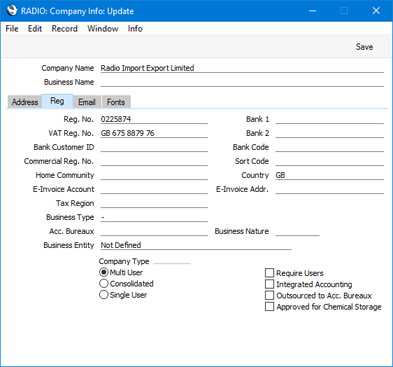Click the Home Community field
The height and width of the screenshot is (367, 393).
click(154, 175)
